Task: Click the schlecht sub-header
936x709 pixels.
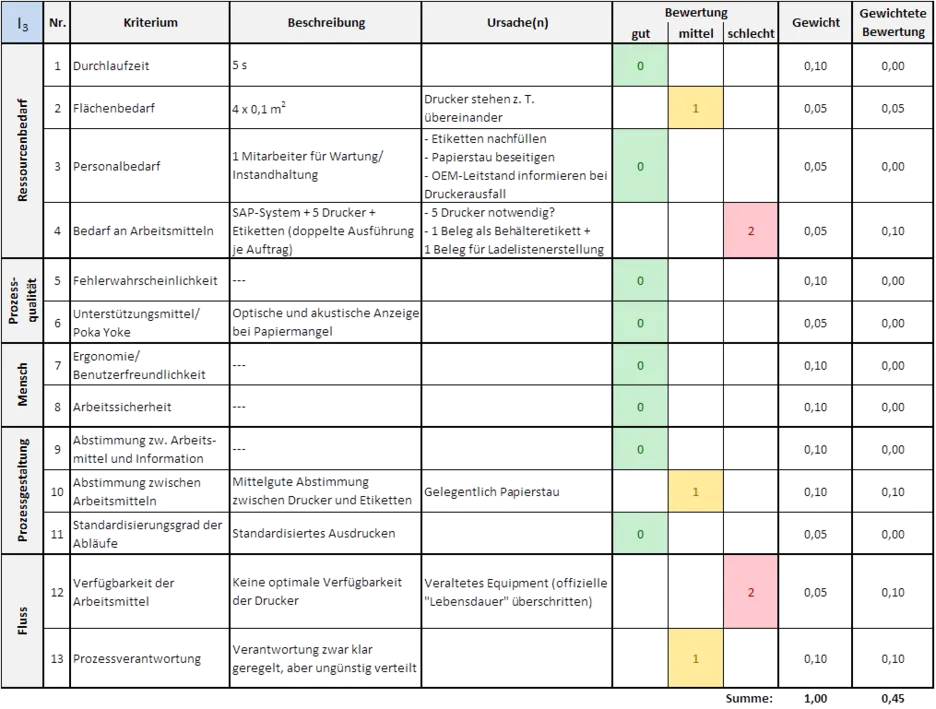Action: [750, 34]
